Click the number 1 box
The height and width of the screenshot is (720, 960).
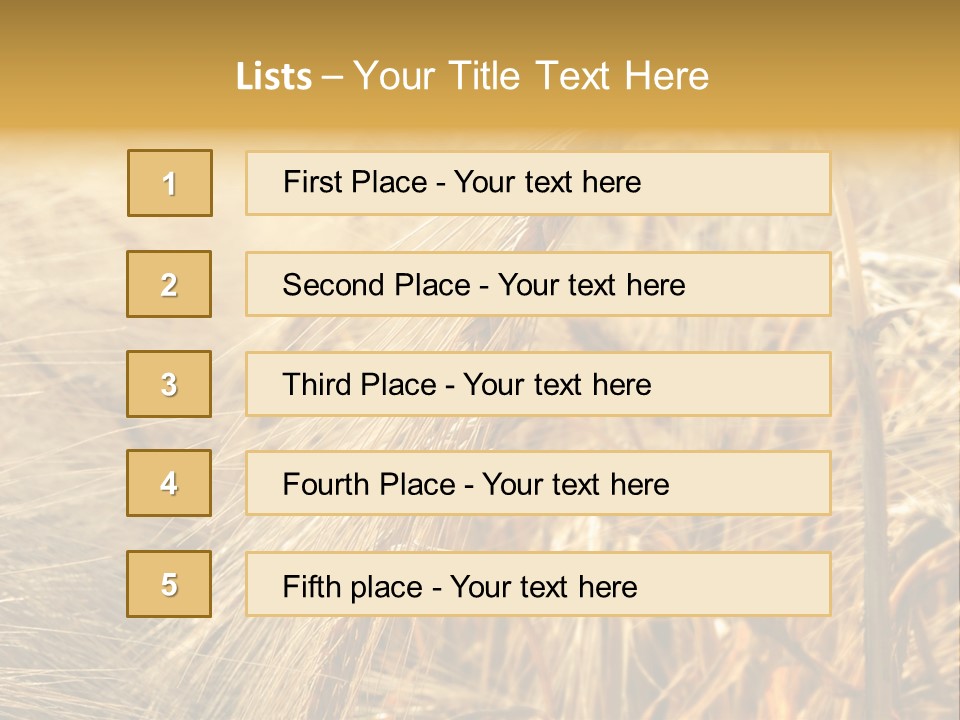coord(170,183)
